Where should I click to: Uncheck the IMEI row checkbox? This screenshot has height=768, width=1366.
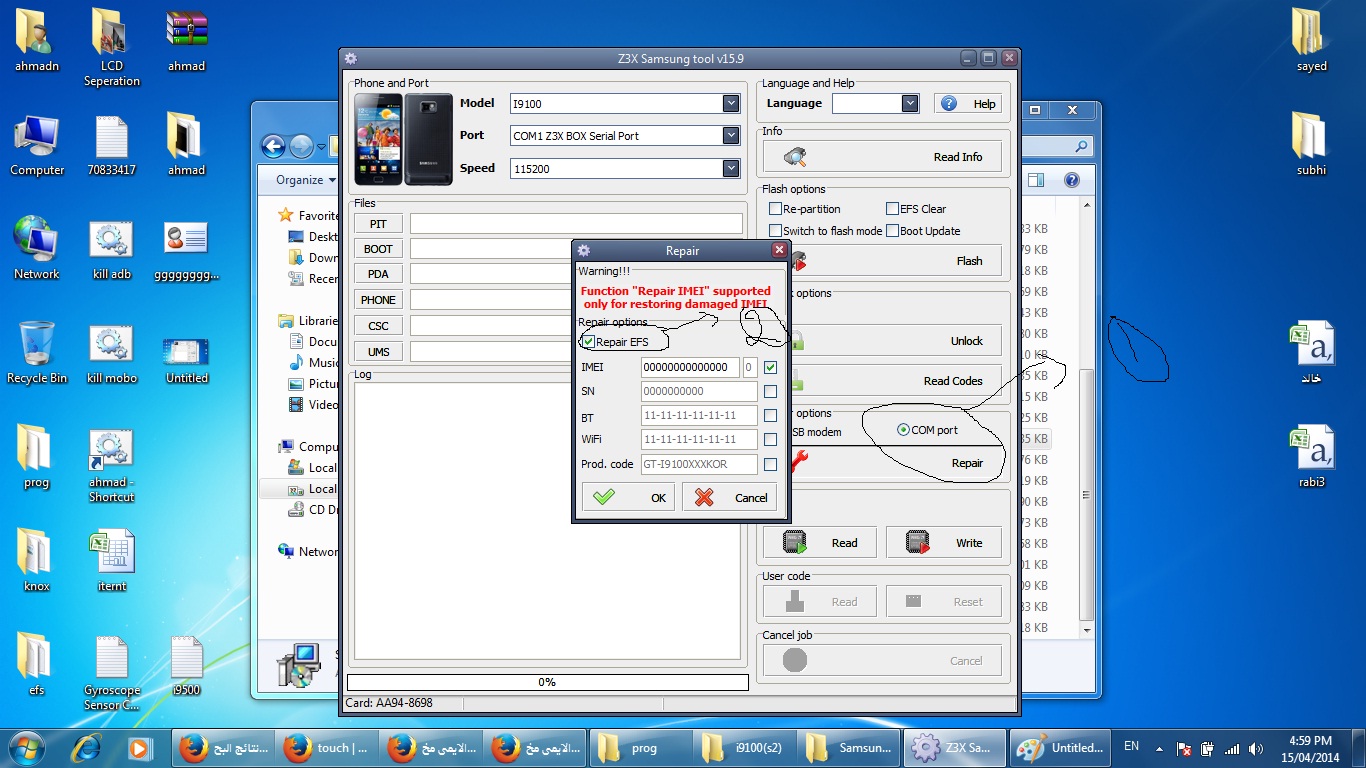tap(770, 367)
